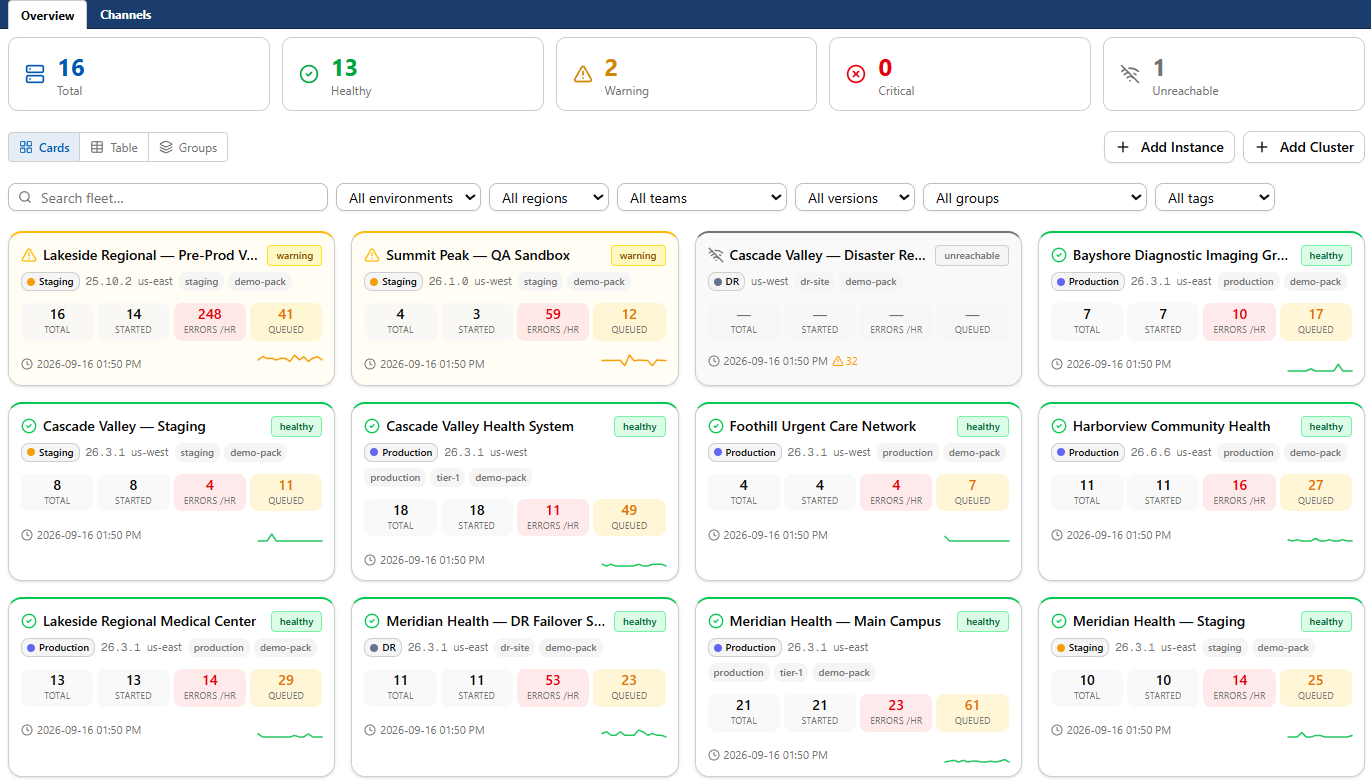The image size is (1371, 780).
Task: Click the 53 errors/hr tile on Meridian DR Failover
Action: click(553, 687)
